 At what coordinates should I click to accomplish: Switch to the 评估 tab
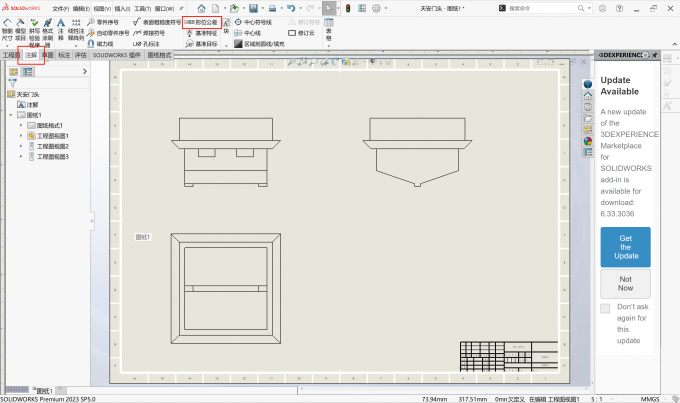(81, 55)
